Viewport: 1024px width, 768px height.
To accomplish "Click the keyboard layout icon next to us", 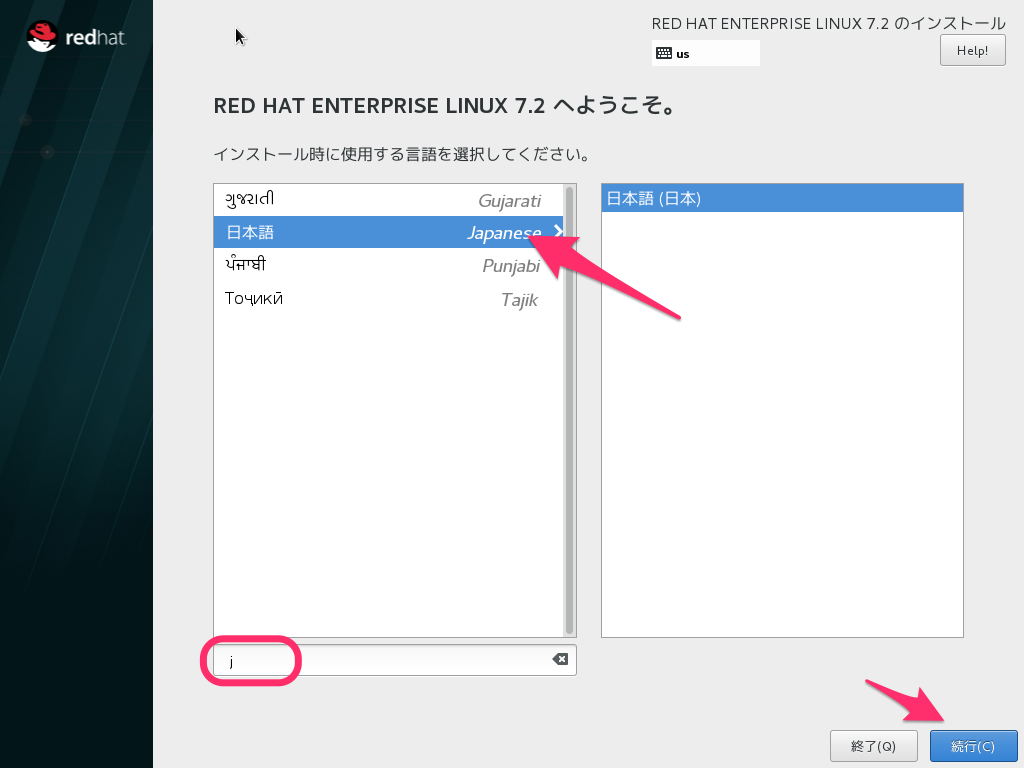I will (x=664, y=54).
